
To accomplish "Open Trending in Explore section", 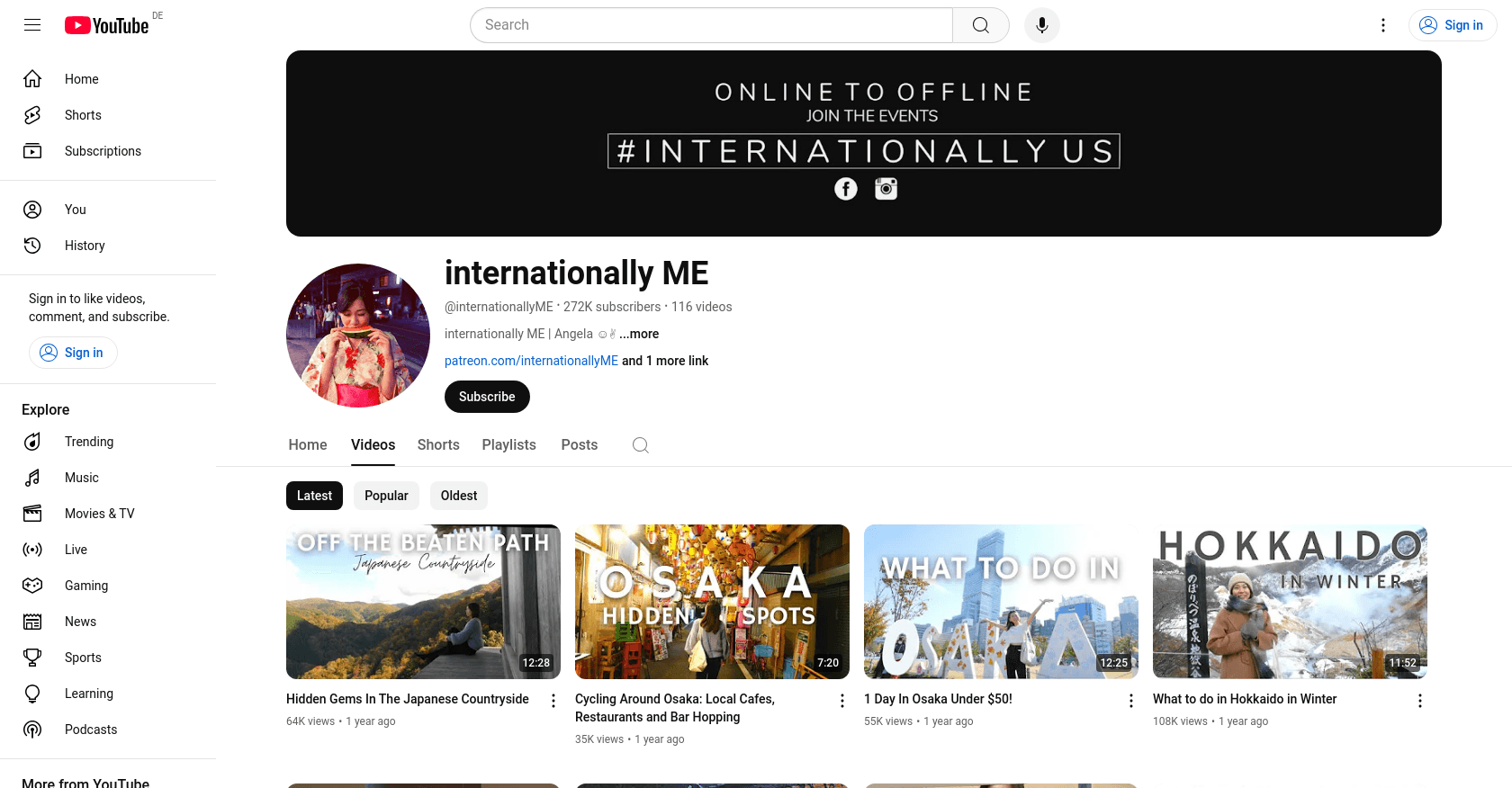I will 88,442.
